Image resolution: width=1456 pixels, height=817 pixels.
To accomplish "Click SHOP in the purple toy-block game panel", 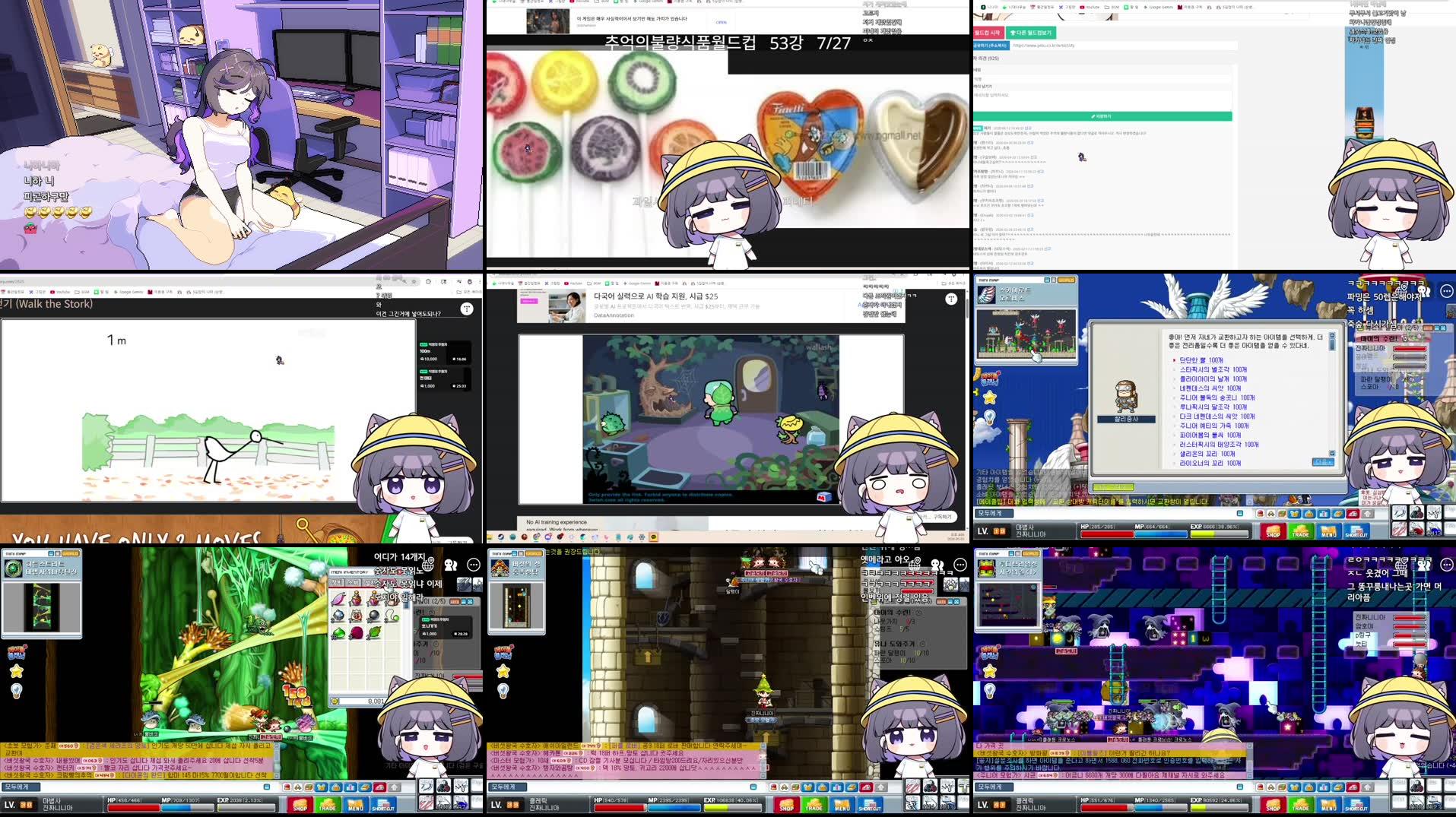I will [x=1273, y=805].
